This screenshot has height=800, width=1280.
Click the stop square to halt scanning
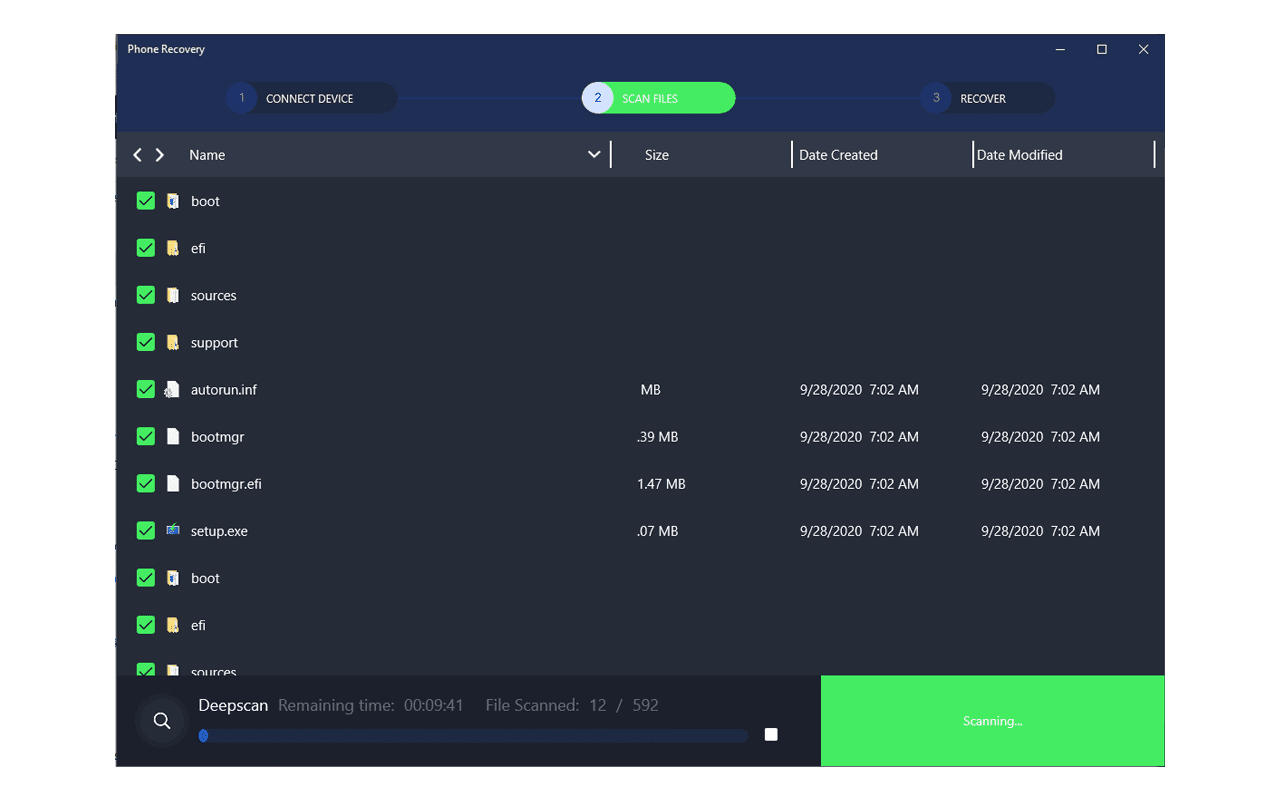tap(770, 733)
